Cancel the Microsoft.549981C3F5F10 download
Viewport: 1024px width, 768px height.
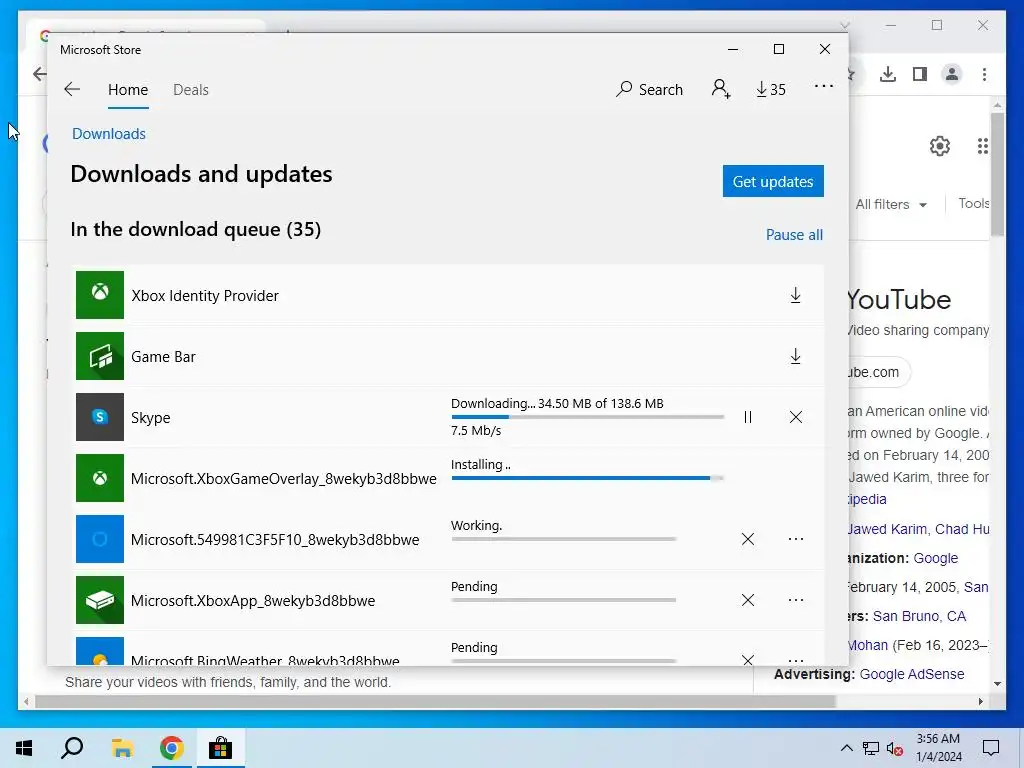tap(748, 539)
